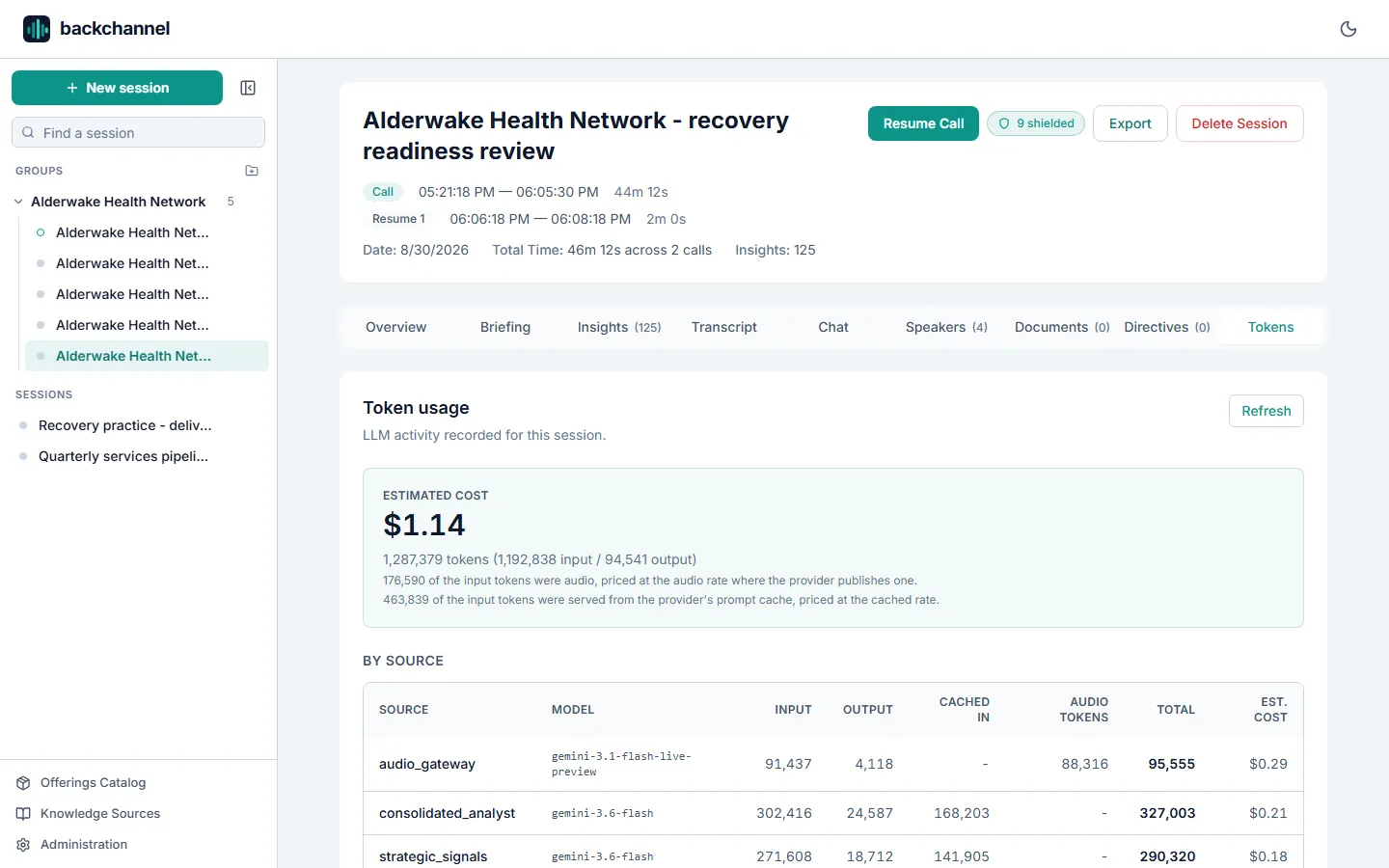
Task: Switch to the Overview tab
Action: 395,327
